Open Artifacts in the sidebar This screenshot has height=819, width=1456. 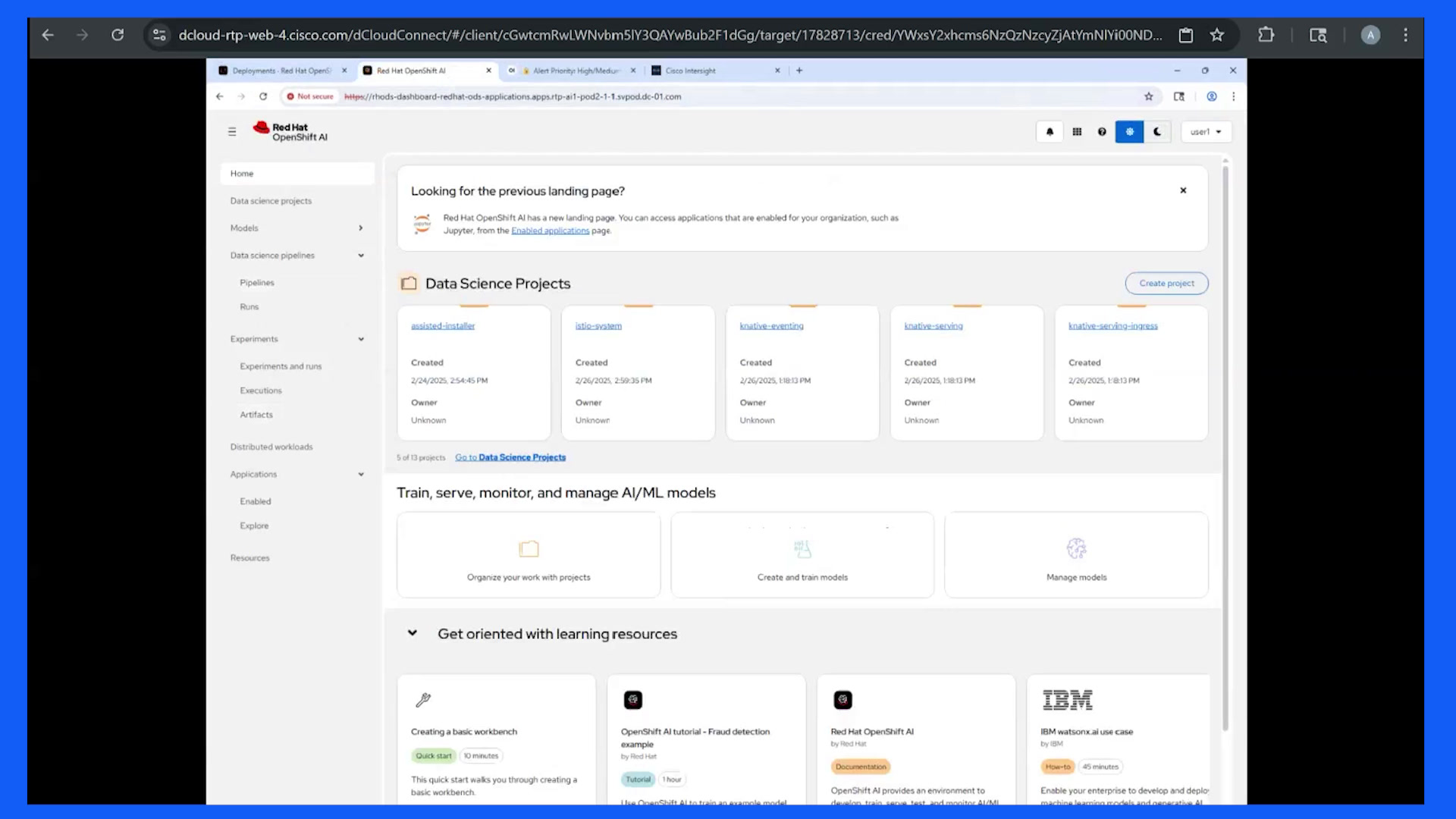(256, 415)
